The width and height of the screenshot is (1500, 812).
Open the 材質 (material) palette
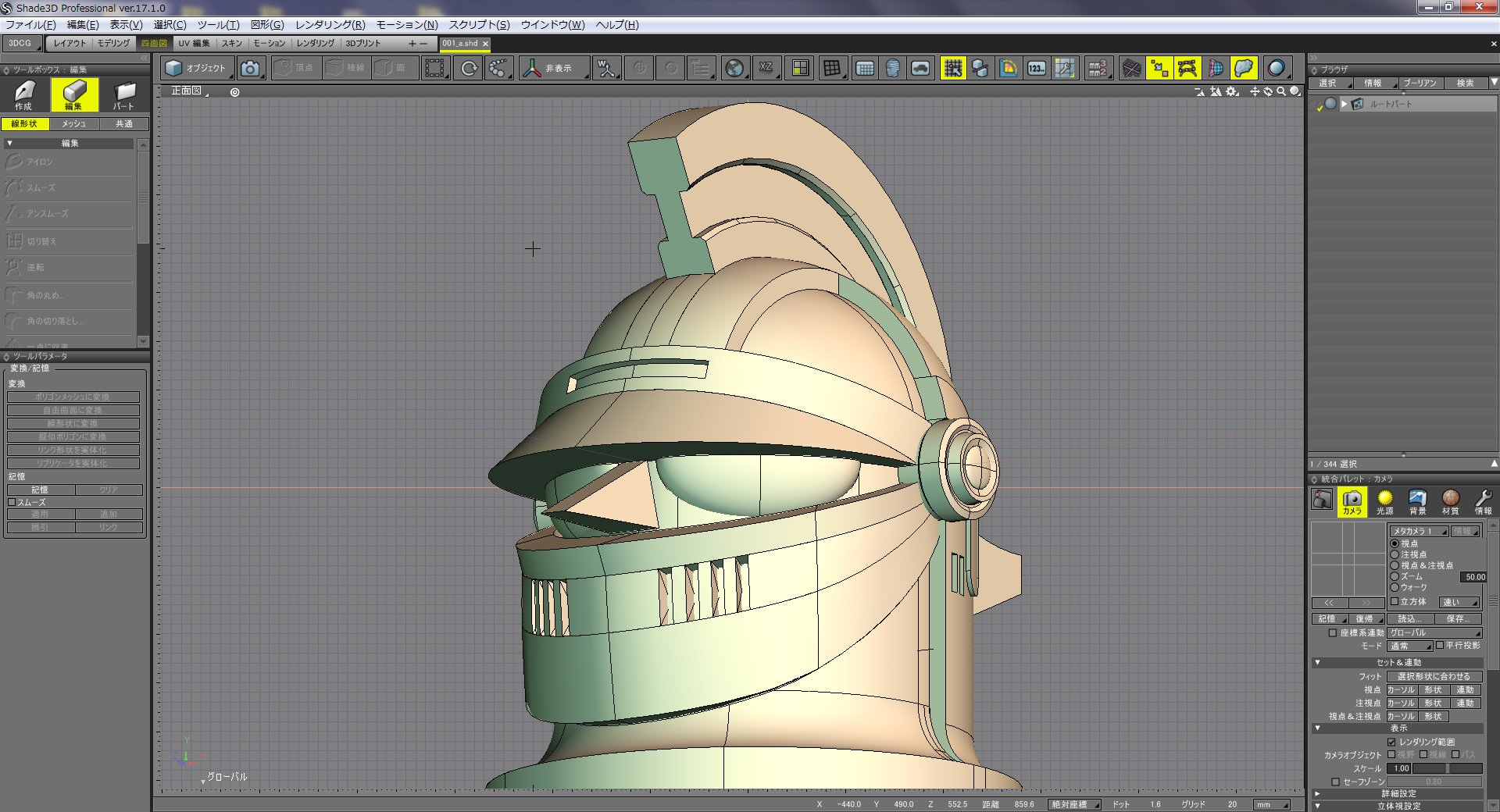pos(1450,502)
